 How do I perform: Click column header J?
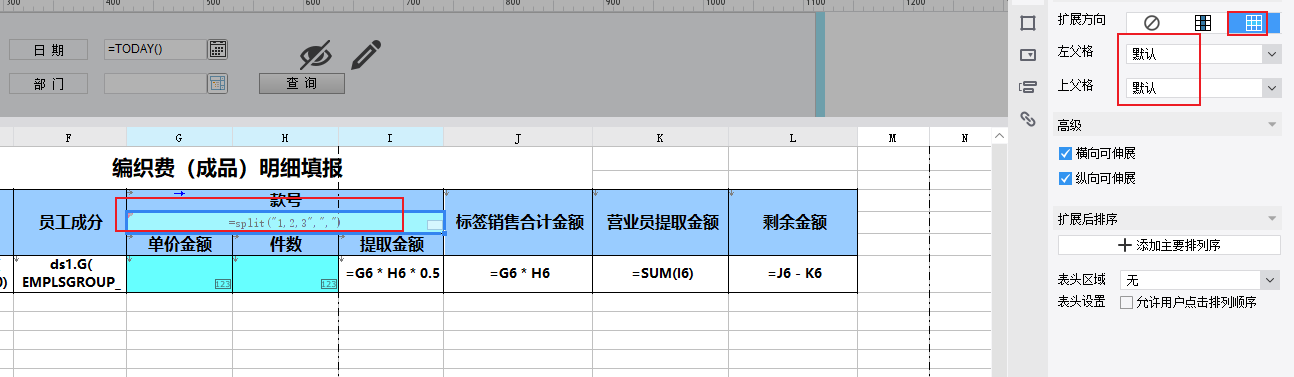click(518, 137)
